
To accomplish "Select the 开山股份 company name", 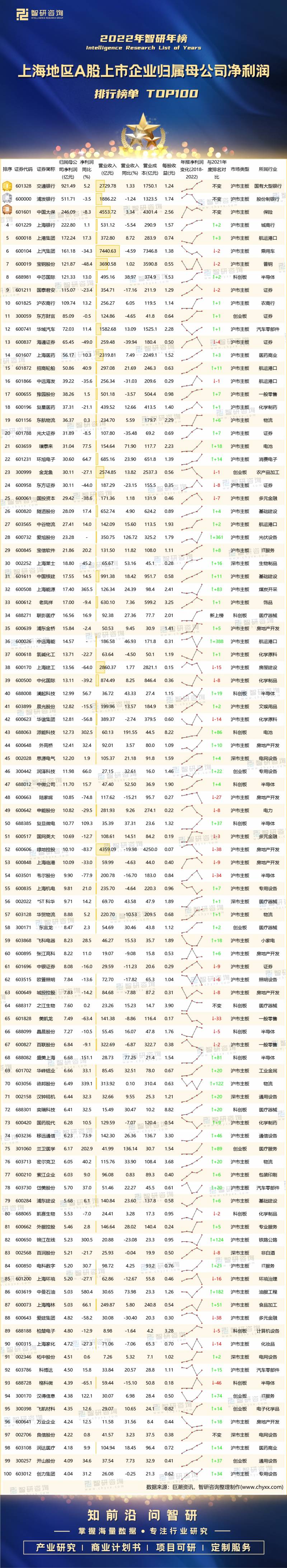I will pos(46,1460).
